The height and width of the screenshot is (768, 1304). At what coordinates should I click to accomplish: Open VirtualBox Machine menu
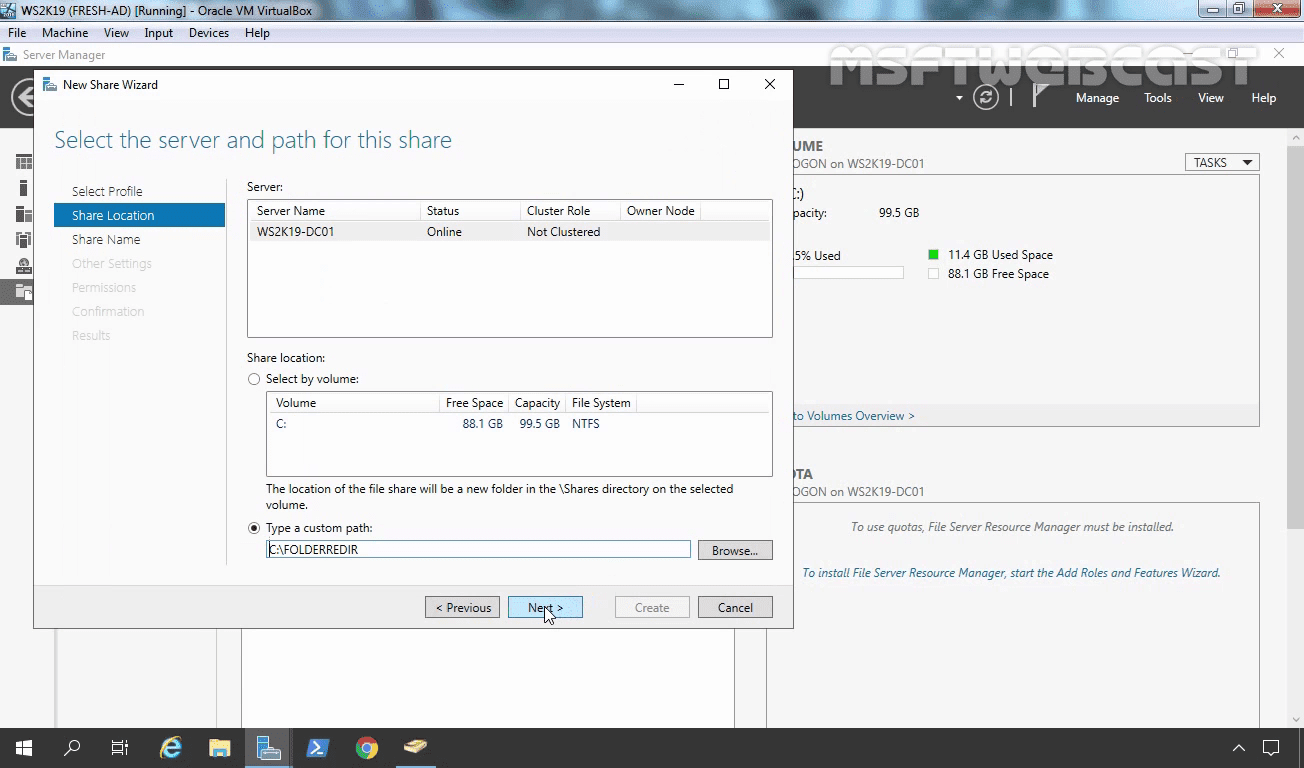(x=65, y=33)
